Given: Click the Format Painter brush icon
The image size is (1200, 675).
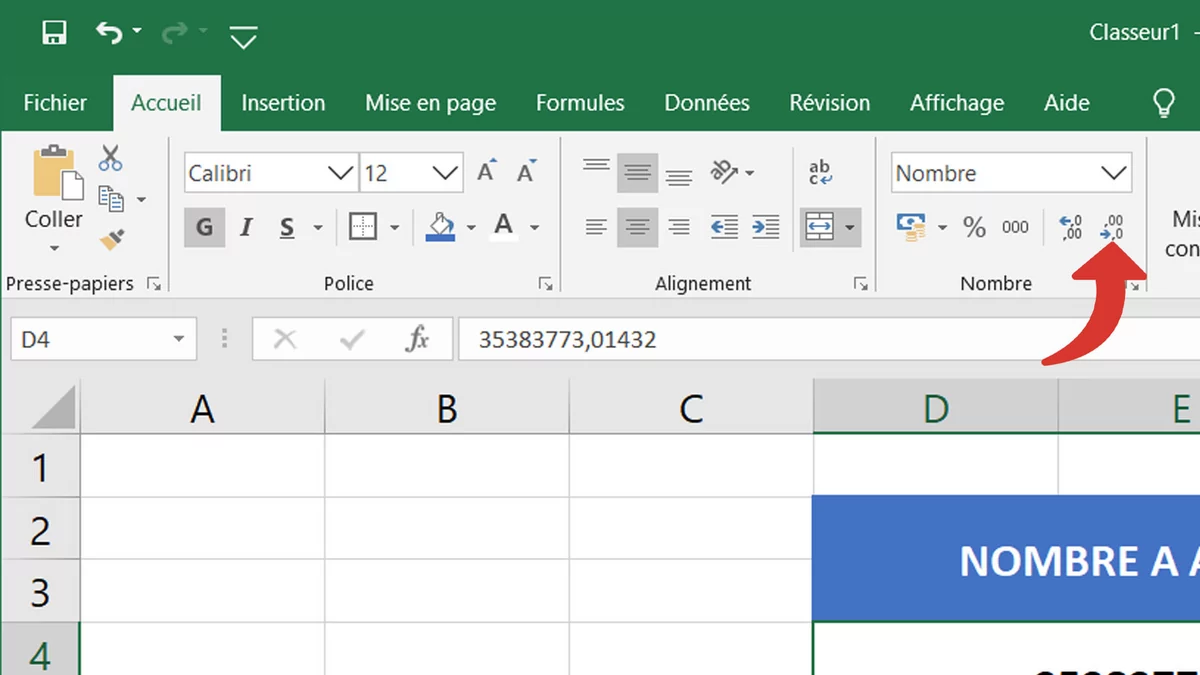Looking at the screenshot, I should [111, 240].
